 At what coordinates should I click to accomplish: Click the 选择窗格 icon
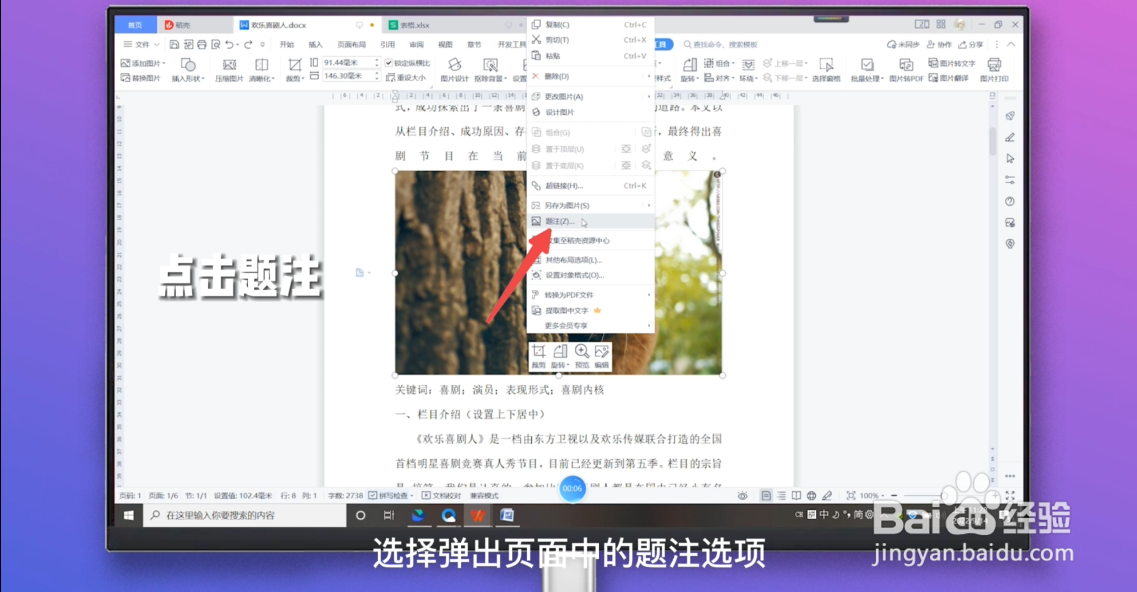tap(826, 70)
